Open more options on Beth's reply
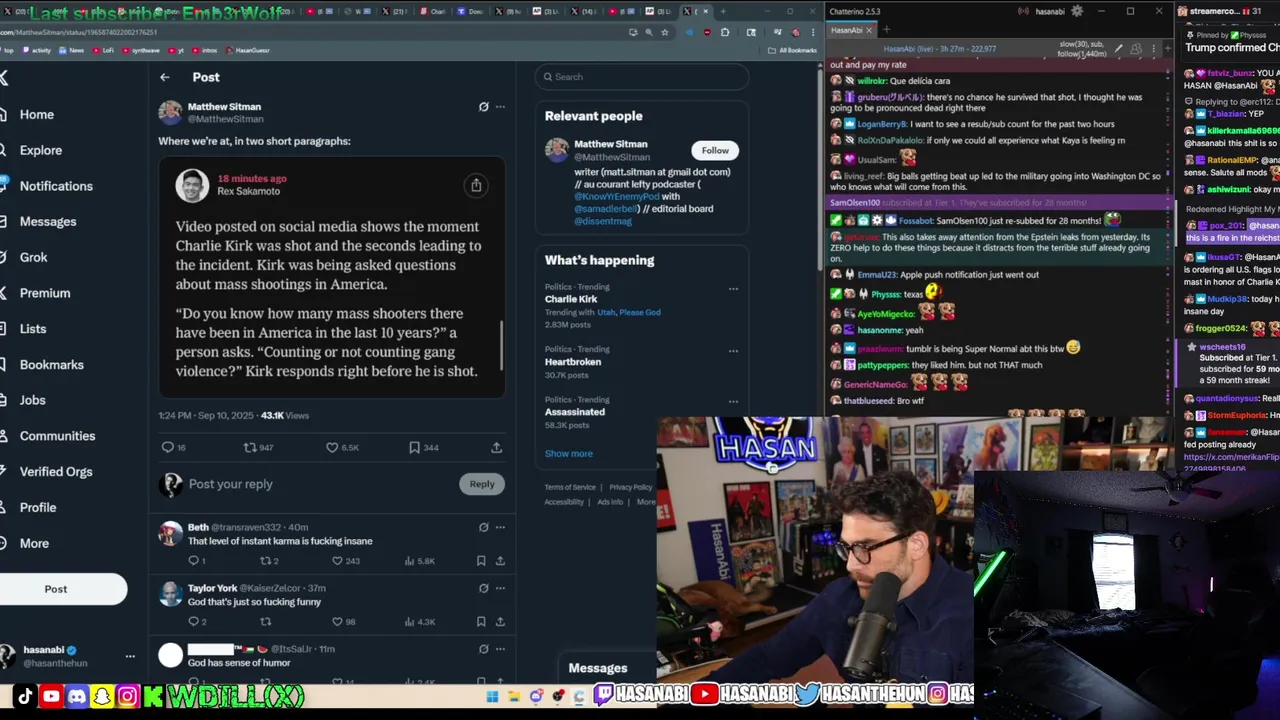 coord(500,527)
